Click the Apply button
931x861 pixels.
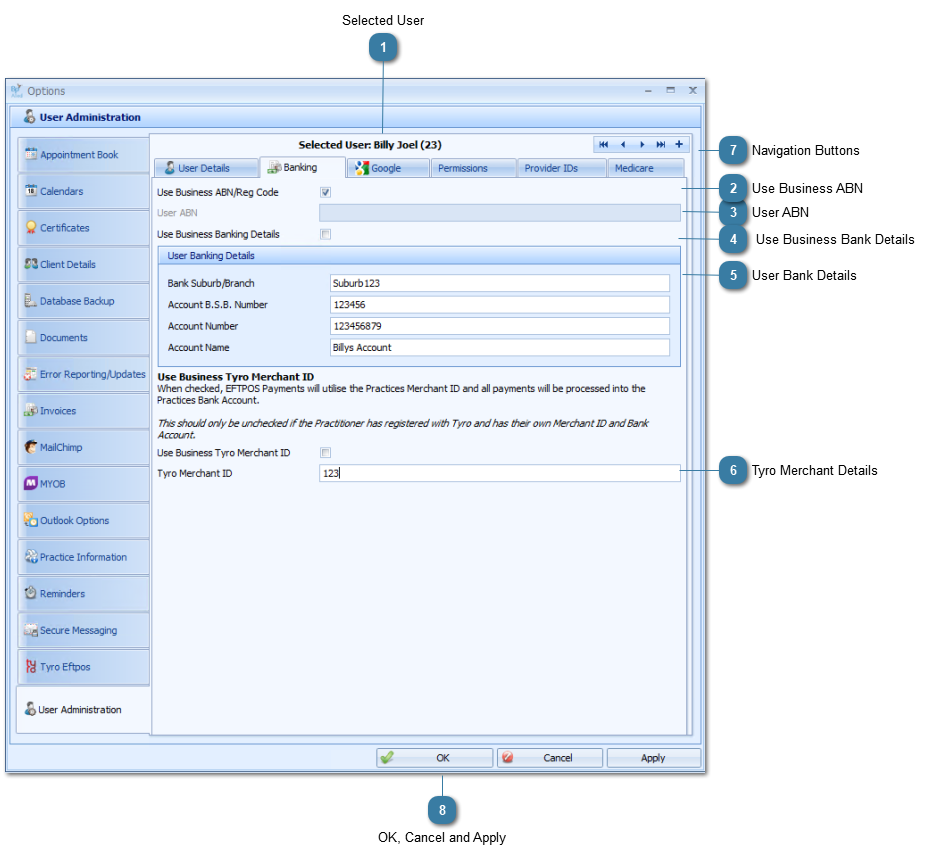pos(654,758)
